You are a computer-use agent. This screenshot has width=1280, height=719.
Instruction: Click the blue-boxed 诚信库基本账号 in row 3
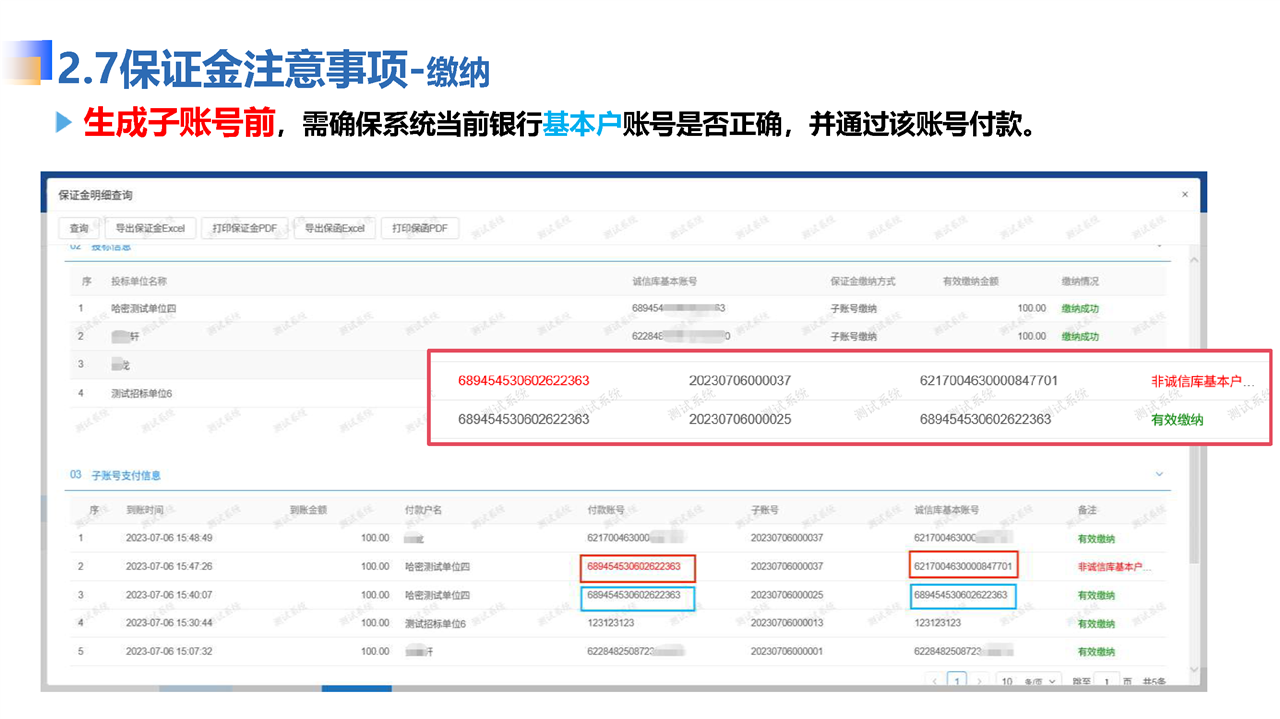tap(963, 595)
